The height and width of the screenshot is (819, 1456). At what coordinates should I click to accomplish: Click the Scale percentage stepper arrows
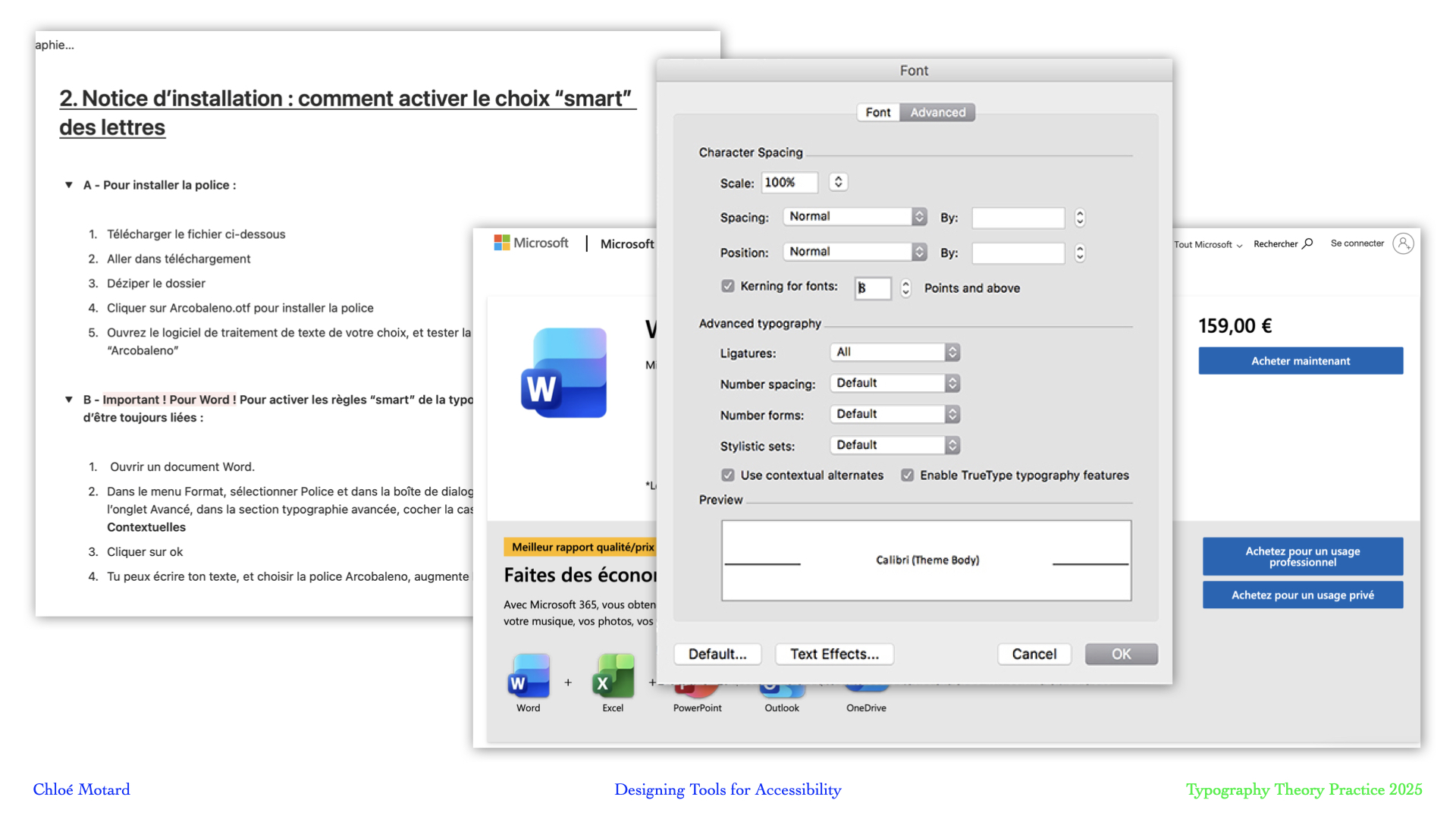(x=838, y=182)
